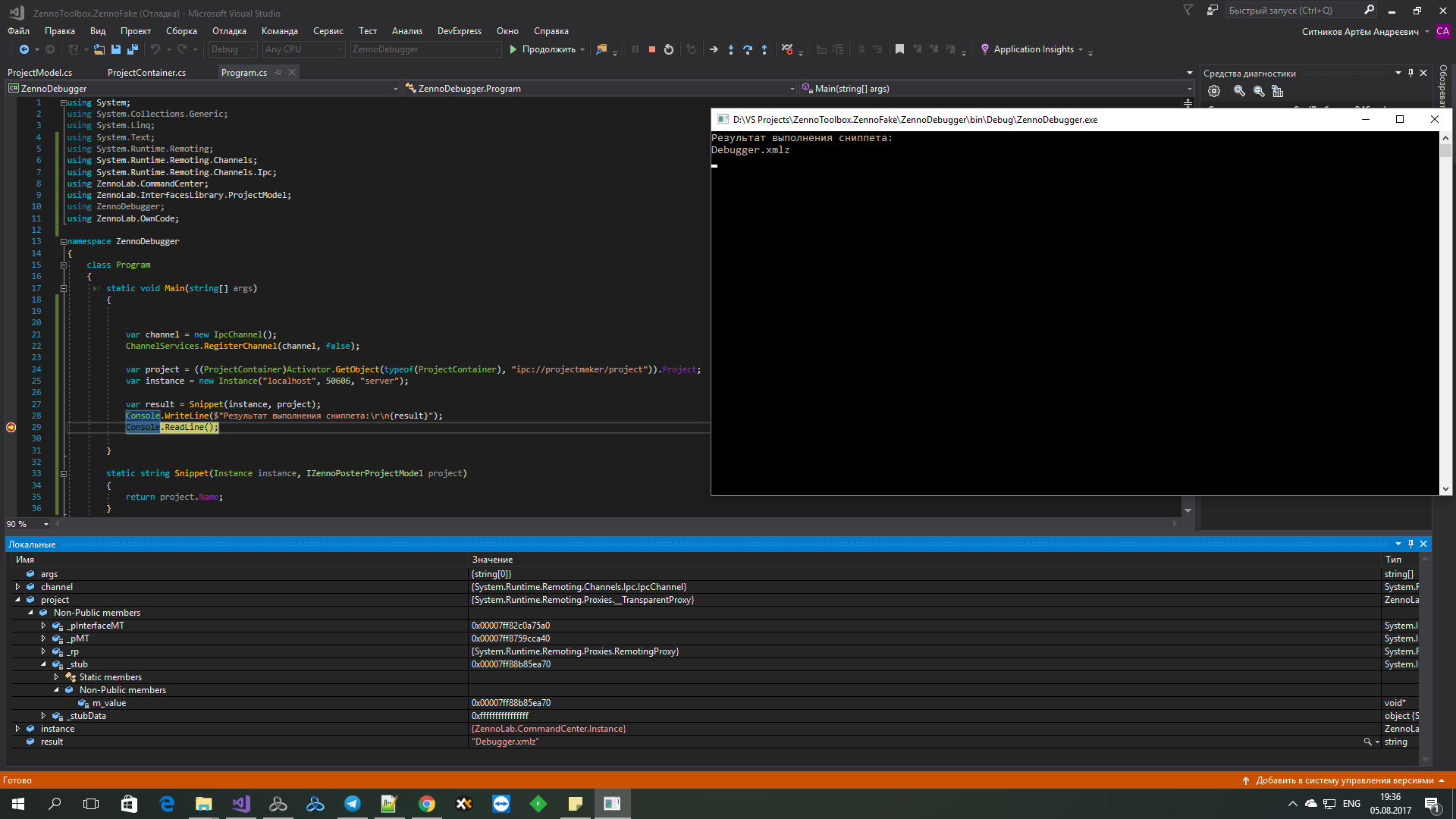Click the console window vertical scrollbar

pos(1445,314)
